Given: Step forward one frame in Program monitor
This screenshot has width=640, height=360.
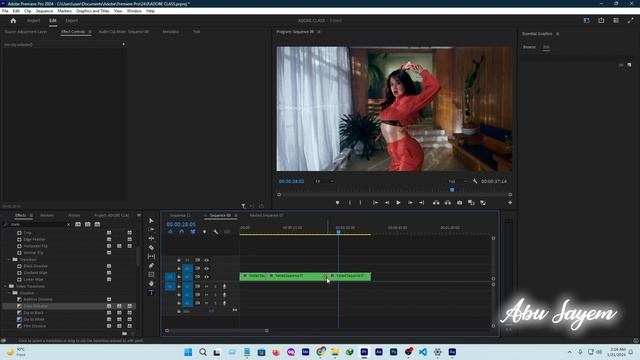Looking at the screenshot, I should point(410,202).
